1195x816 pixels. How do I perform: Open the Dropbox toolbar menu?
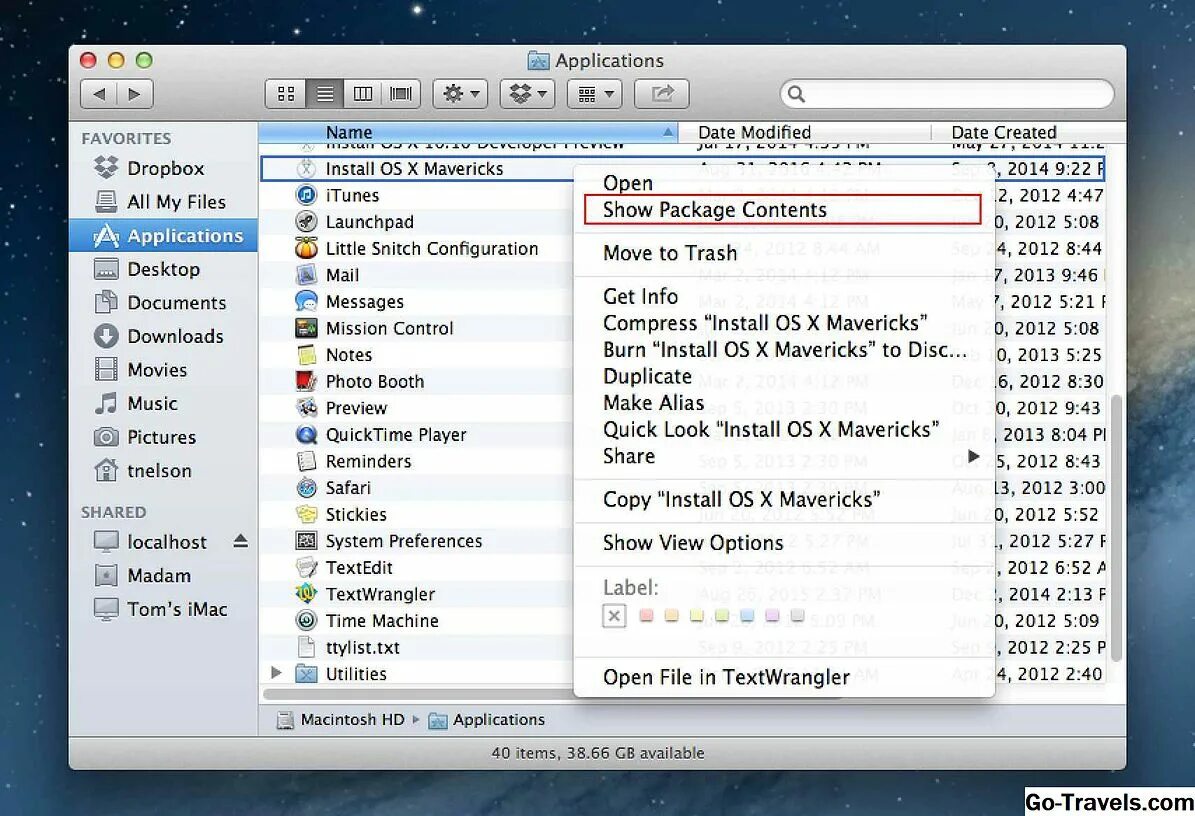(527, 94)
